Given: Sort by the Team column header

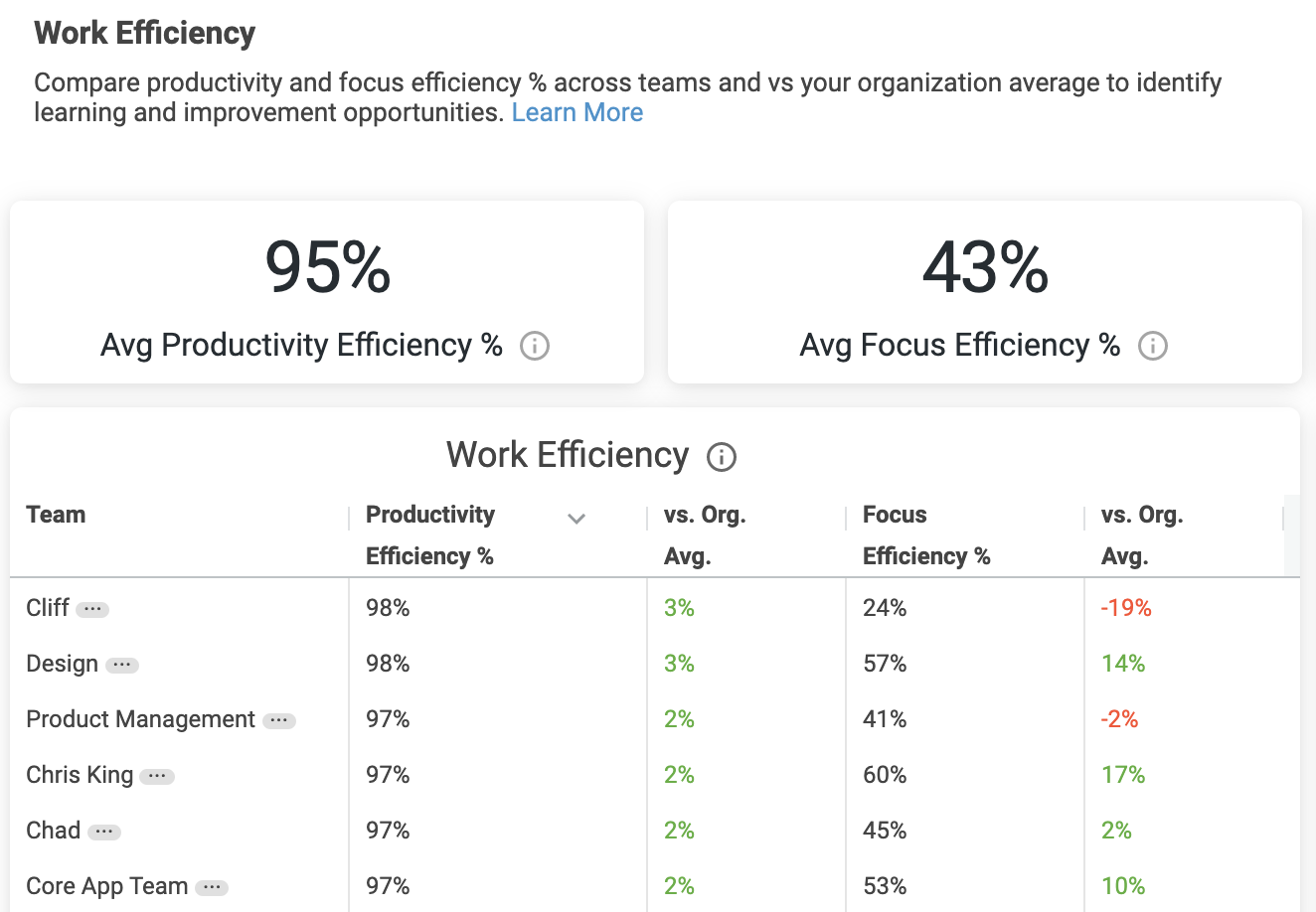Looking at the screenshot, I should tap(57, 515).
